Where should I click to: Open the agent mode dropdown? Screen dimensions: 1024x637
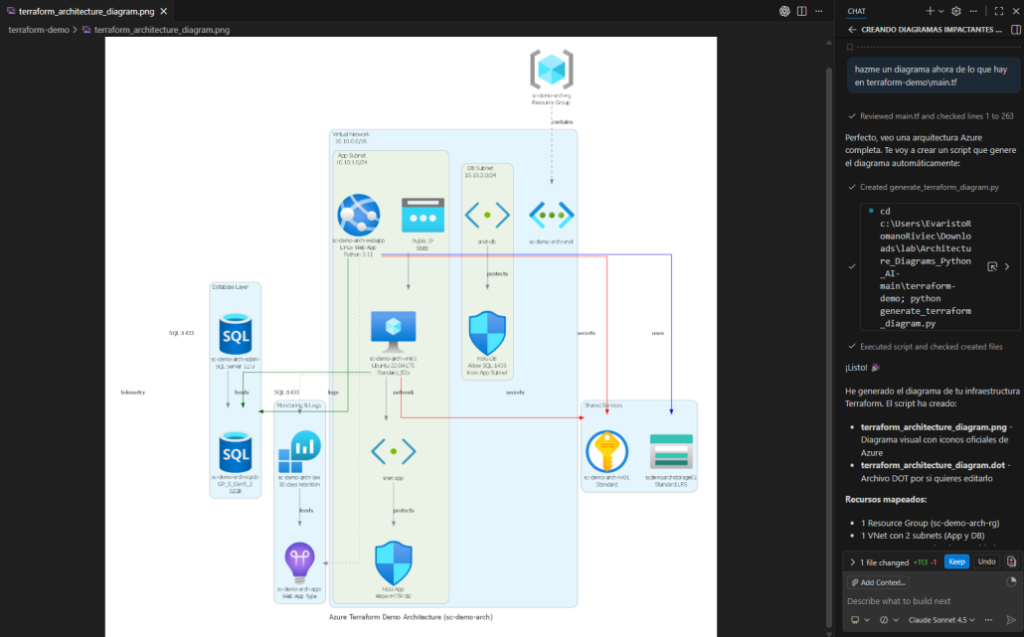point(857,620)
